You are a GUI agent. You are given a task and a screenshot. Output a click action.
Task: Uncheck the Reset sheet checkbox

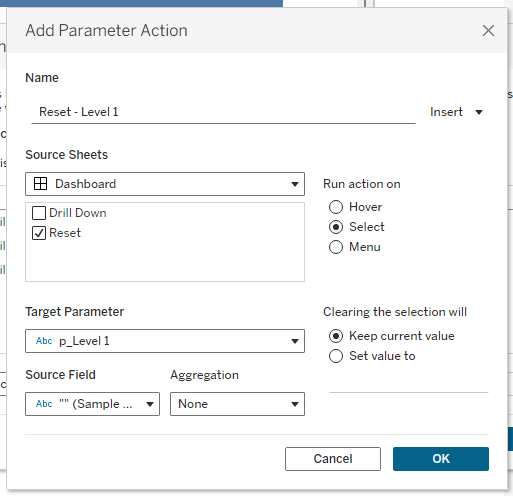39,233
